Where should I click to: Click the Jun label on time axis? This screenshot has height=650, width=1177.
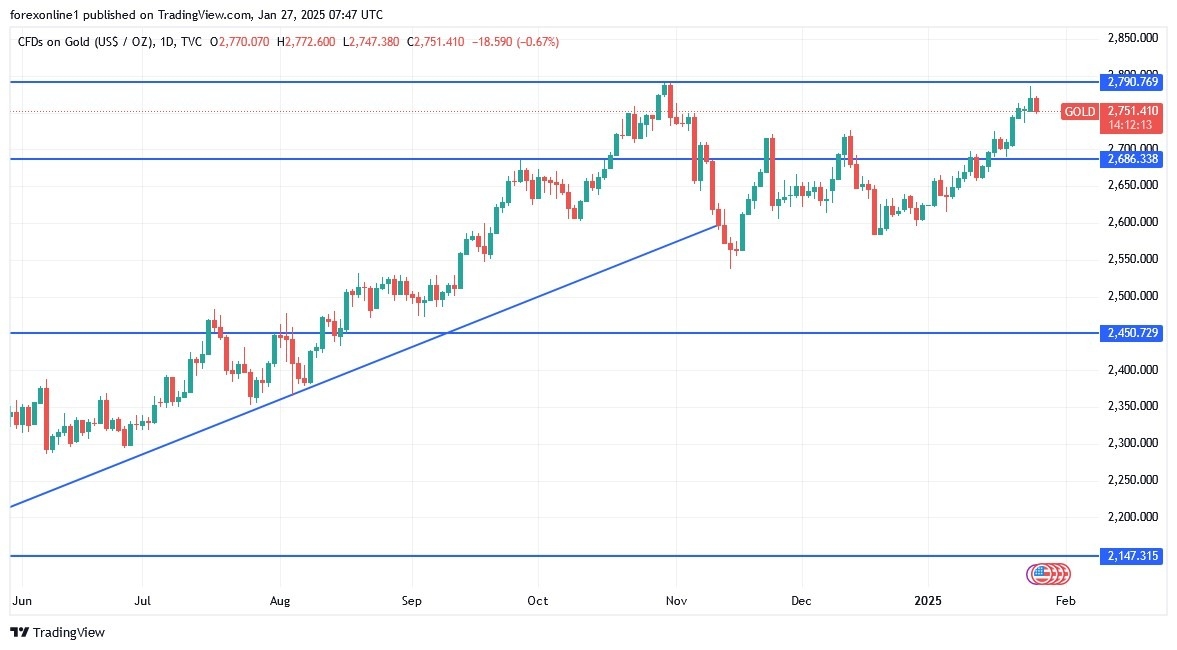(20, 601)
